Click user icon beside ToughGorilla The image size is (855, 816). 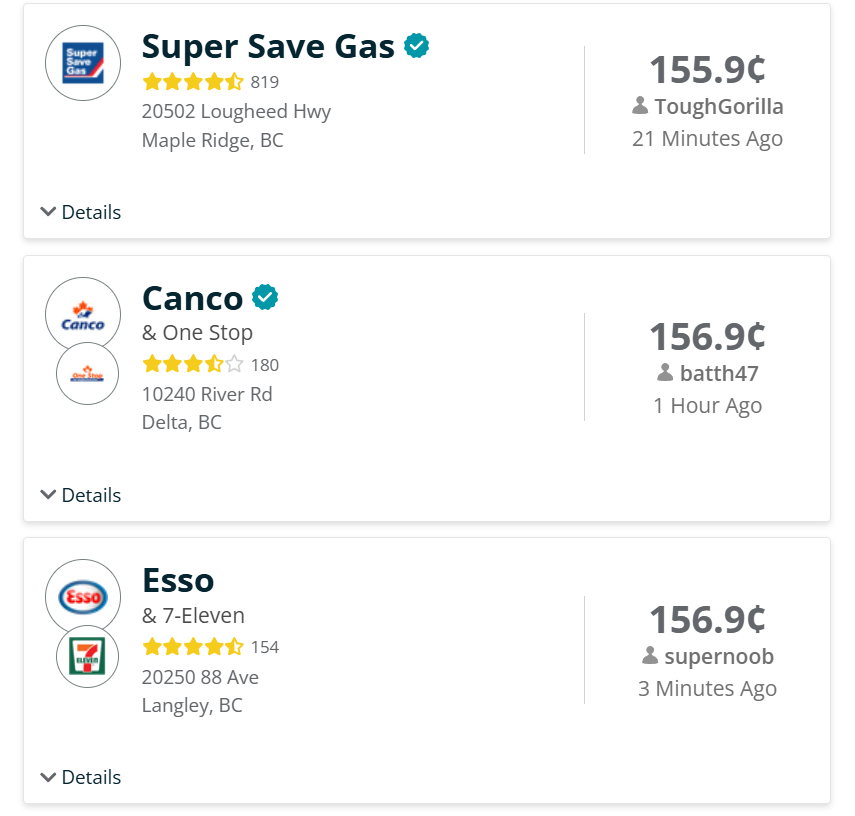[640, 106]
